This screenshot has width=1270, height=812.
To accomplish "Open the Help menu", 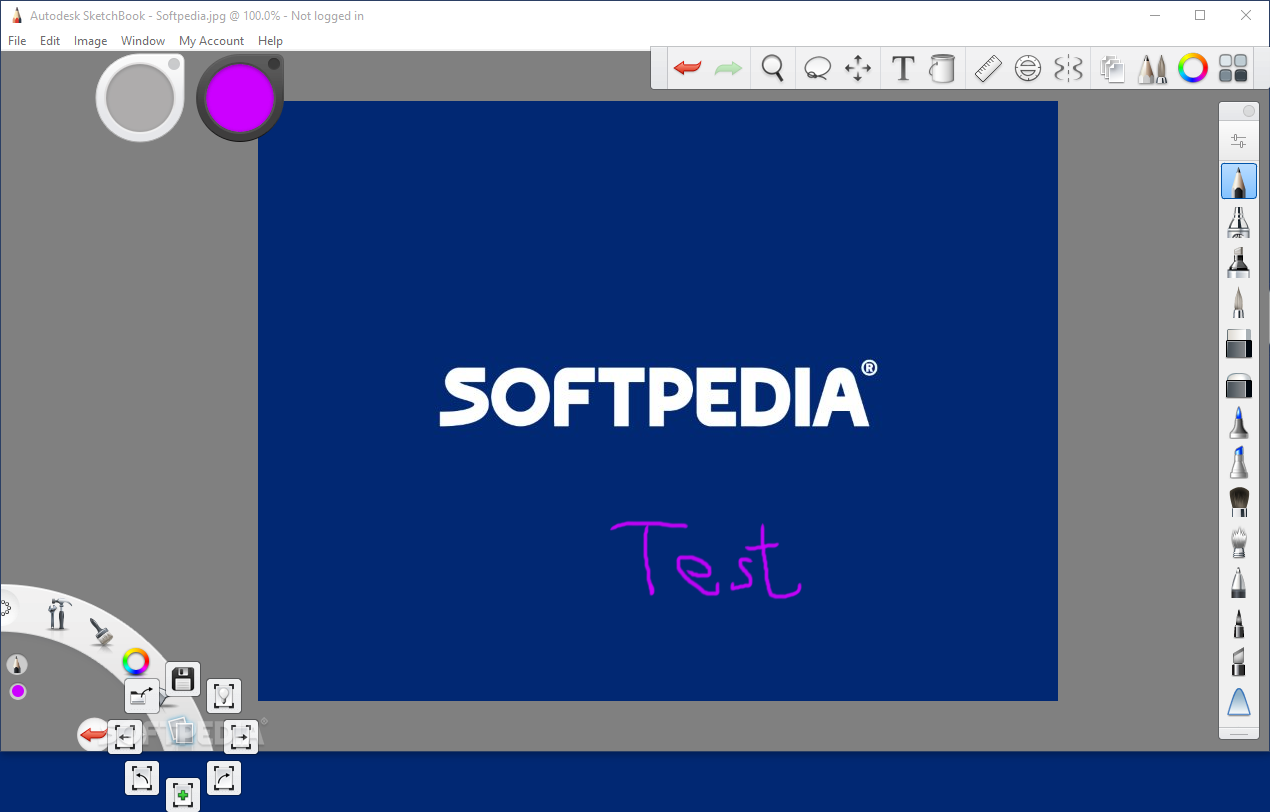I will coord(270,41).
